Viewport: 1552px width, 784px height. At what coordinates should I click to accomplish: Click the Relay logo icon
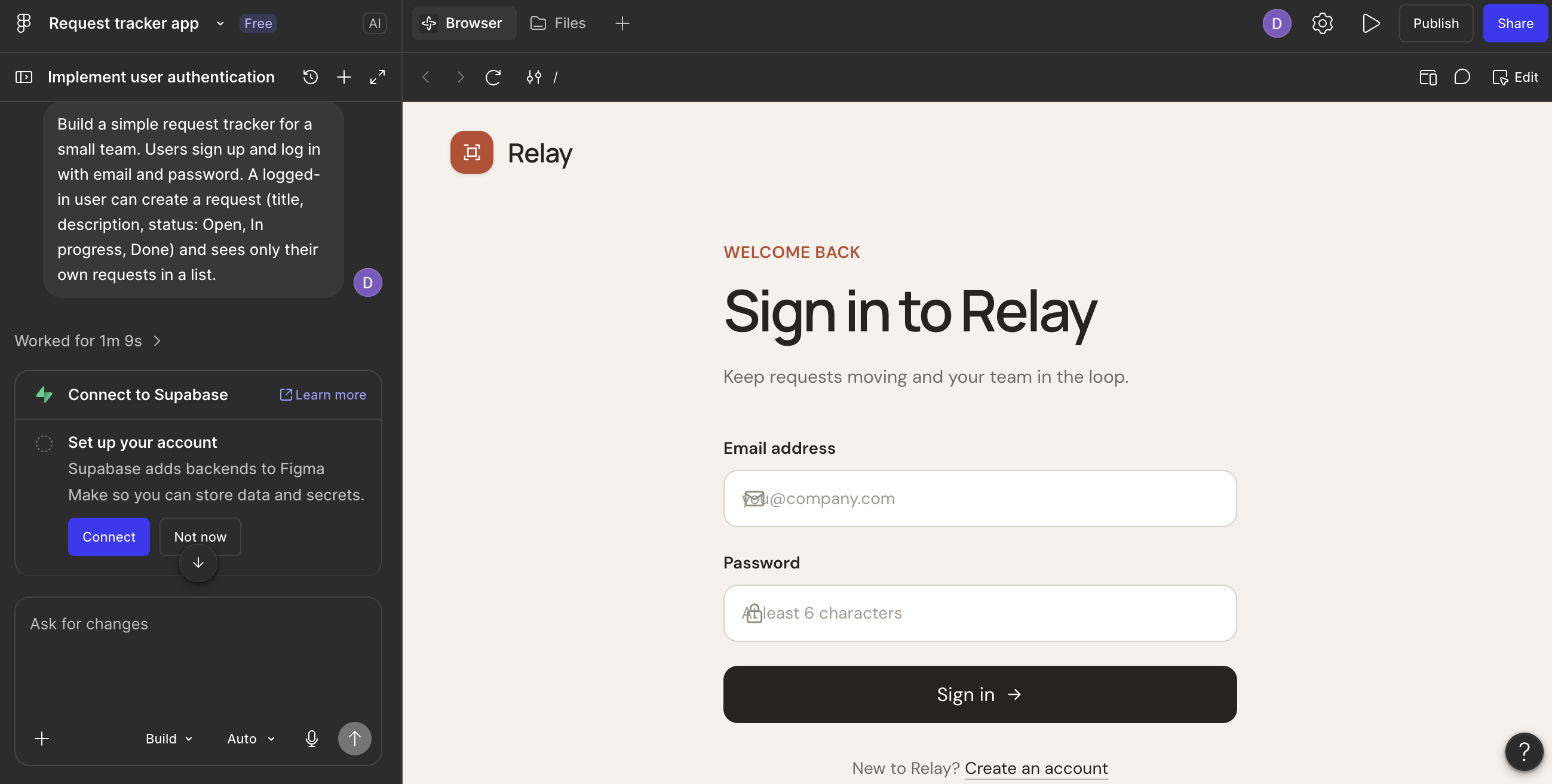point(472,152)
